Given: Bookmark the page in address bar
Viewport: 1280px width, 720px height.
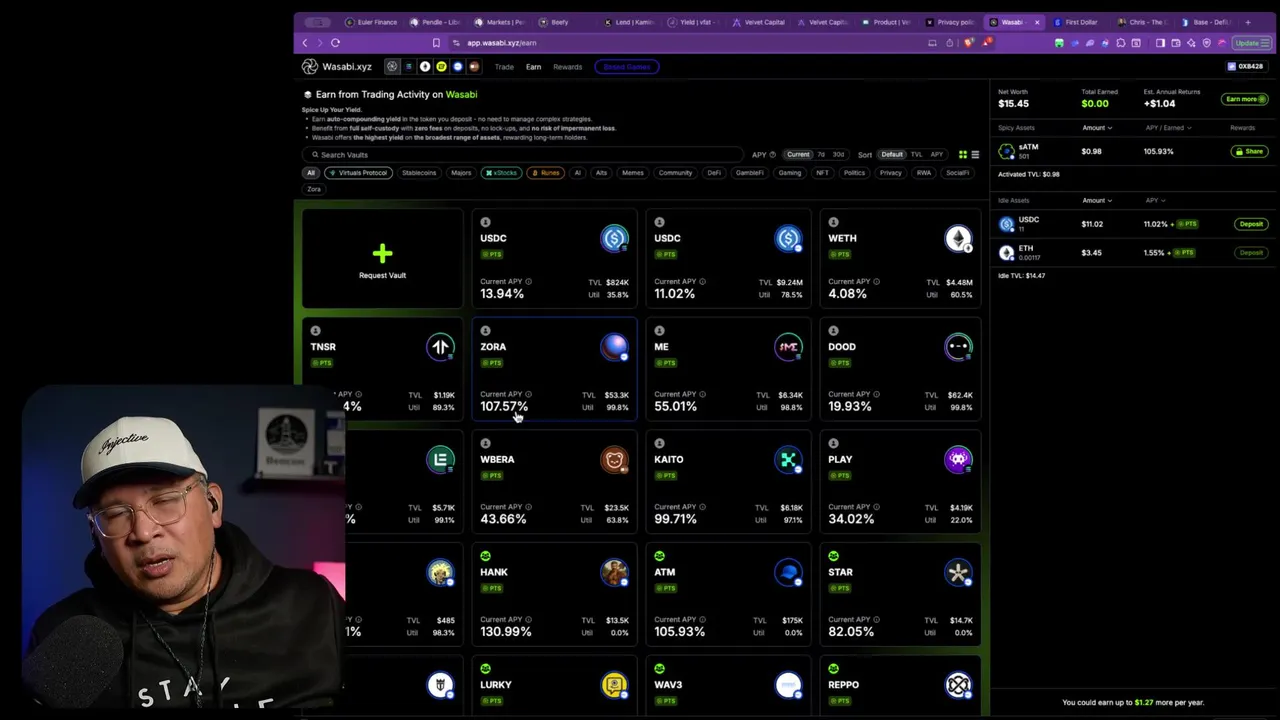Looking at the screenshot, I should point(436,43).
